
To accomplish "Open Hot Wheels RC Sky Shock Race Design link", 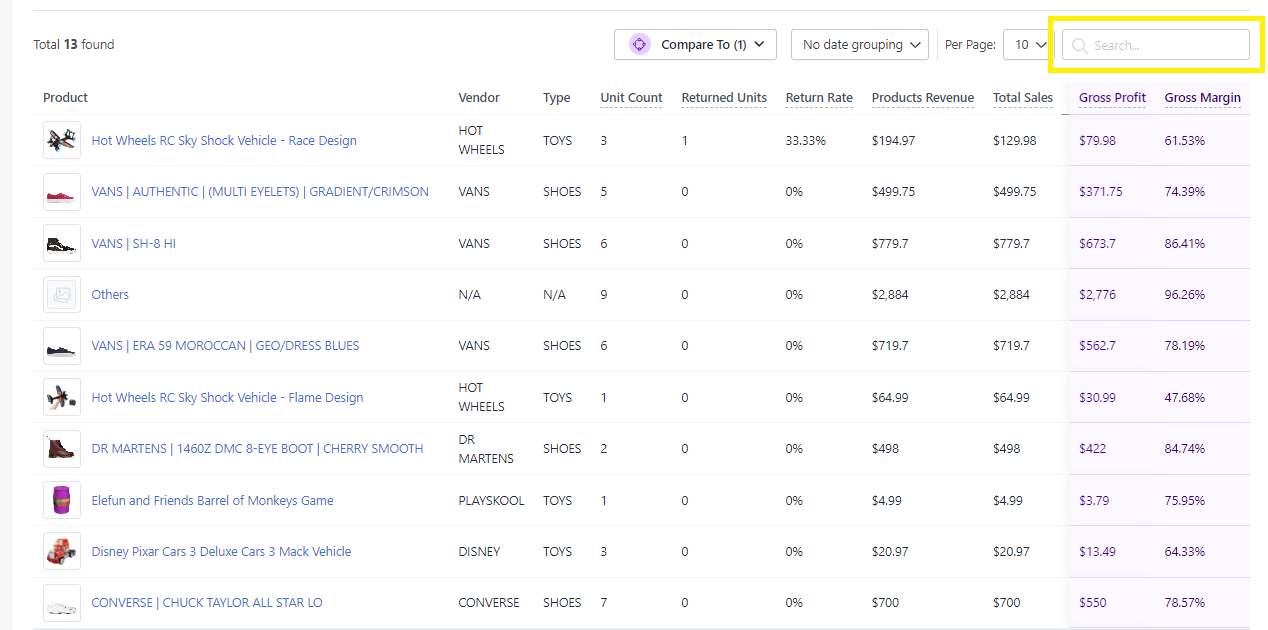I will click(224, 141).
